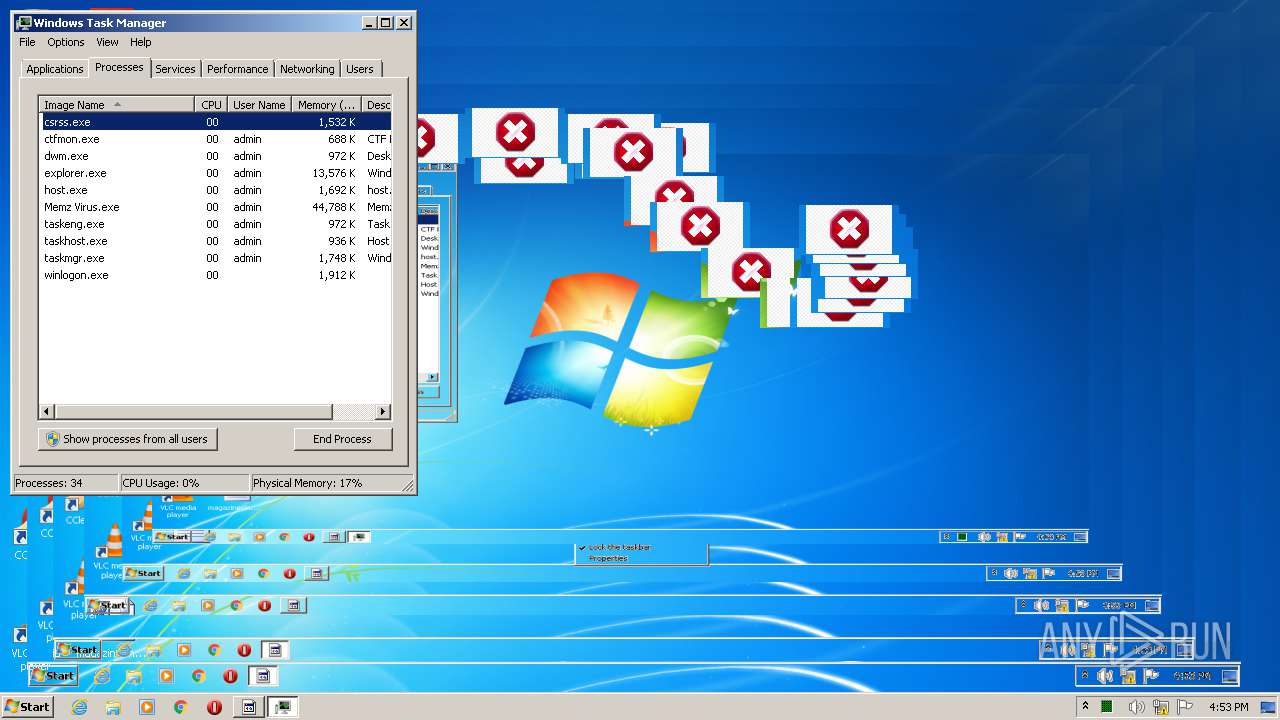Viewport: 1280px width, 720px height.
Task: Open the File menu
Action: [x=27, y=42]
